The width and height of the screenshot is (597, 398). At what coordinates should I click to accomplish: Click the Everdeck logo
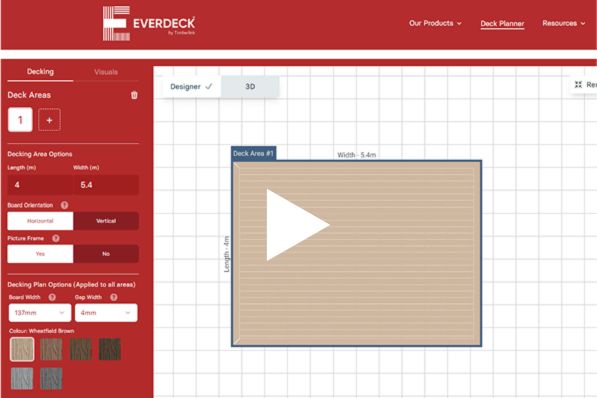click(149, 24)
